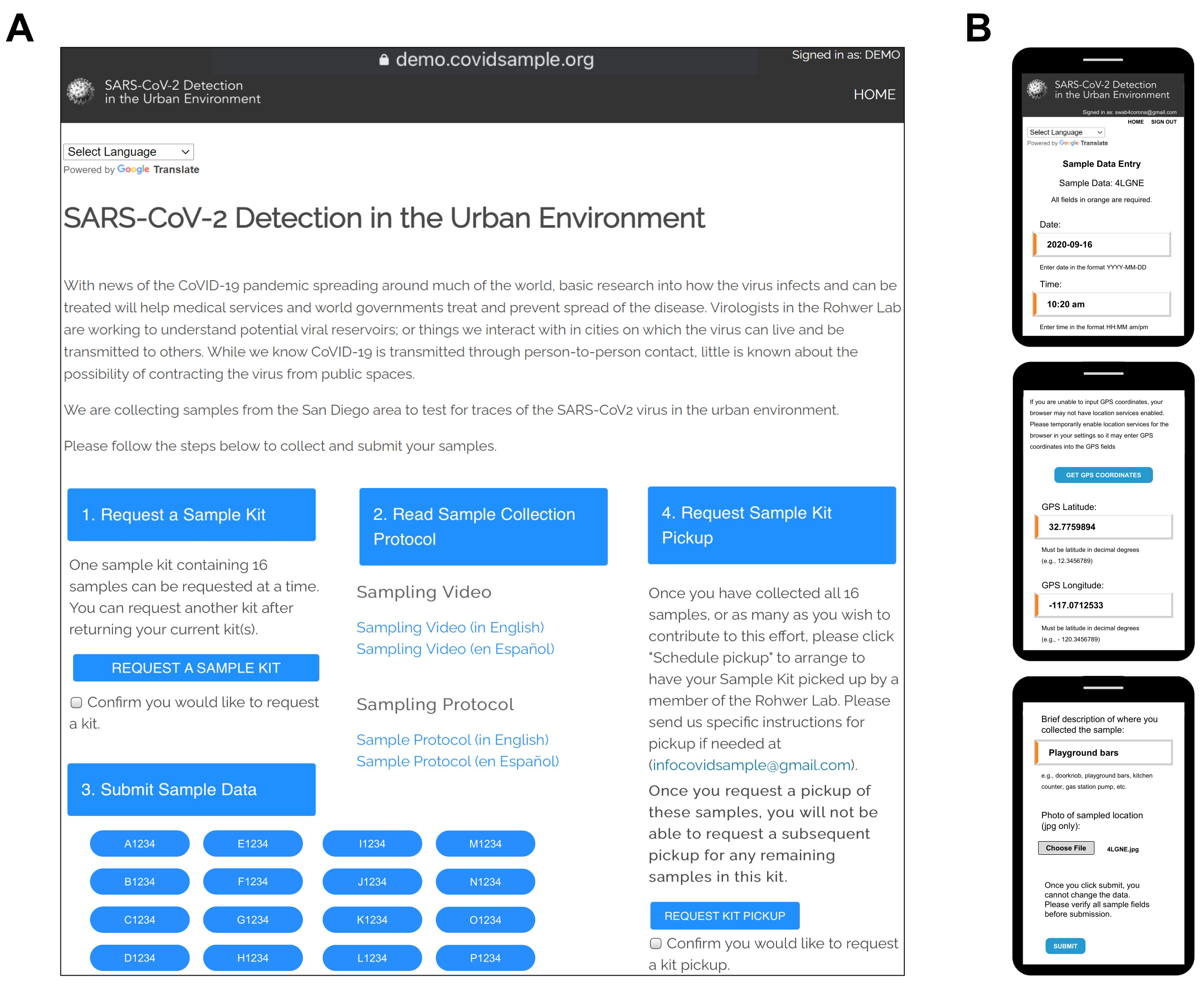
Task: Open the Sample Protocol (en Español) link
Action: pyautogui.click(x=458, y=762)
